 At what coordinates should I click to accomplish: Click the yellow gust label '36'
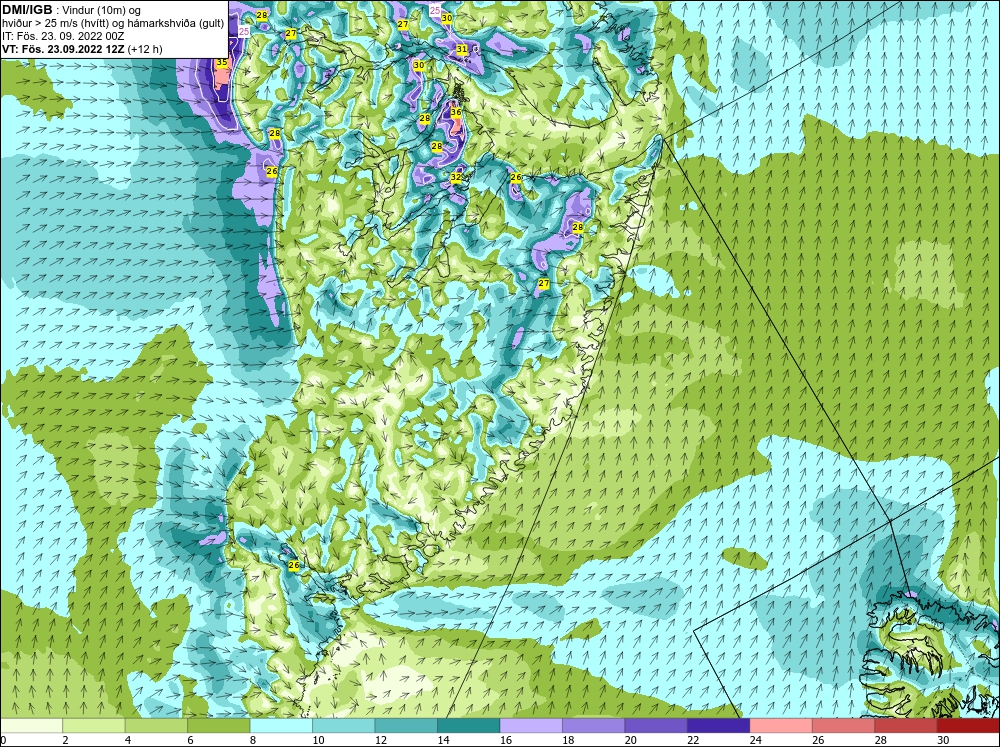click(455, 112)
